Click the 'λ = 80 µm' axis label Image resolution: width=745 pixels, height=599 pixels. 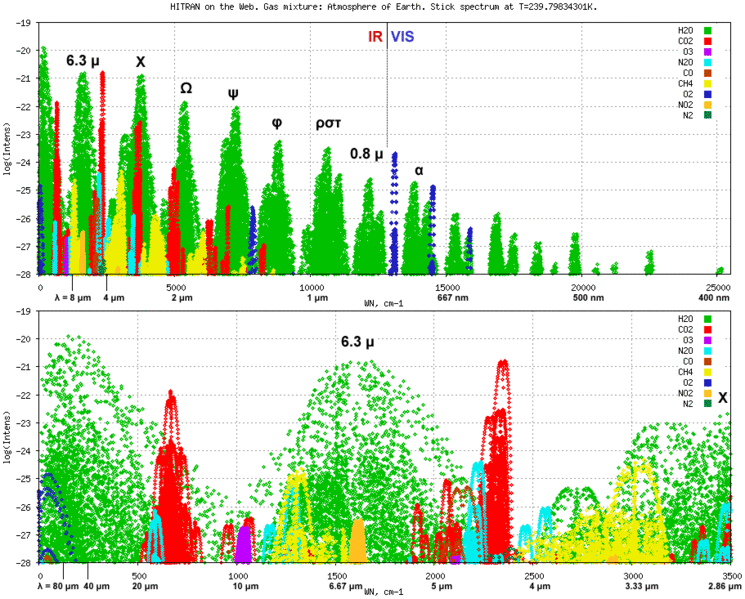[58, 586]
